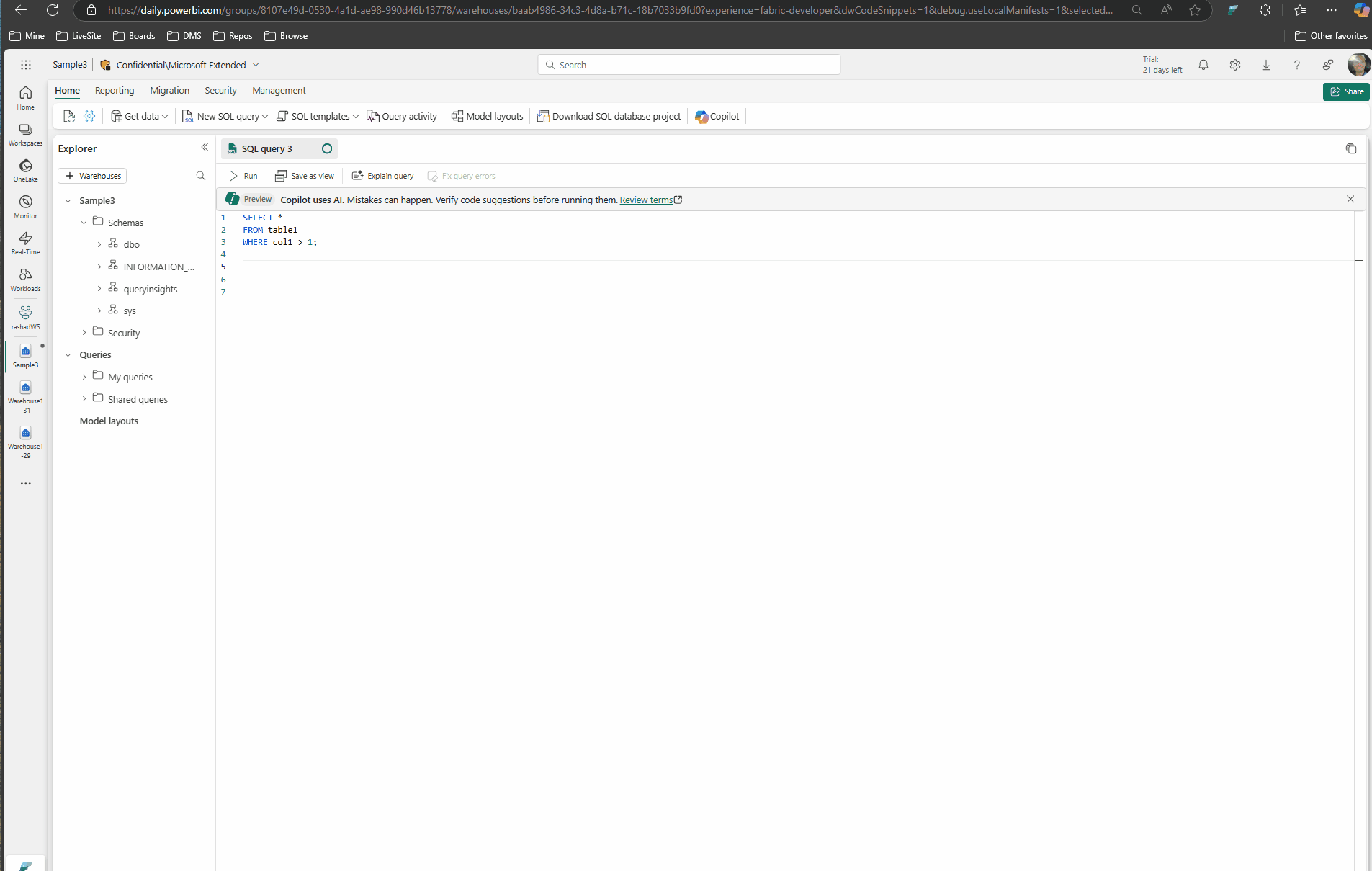1372x871 pixels.
Task: Select the SQL query 3 tab
Action: (279, 148)
